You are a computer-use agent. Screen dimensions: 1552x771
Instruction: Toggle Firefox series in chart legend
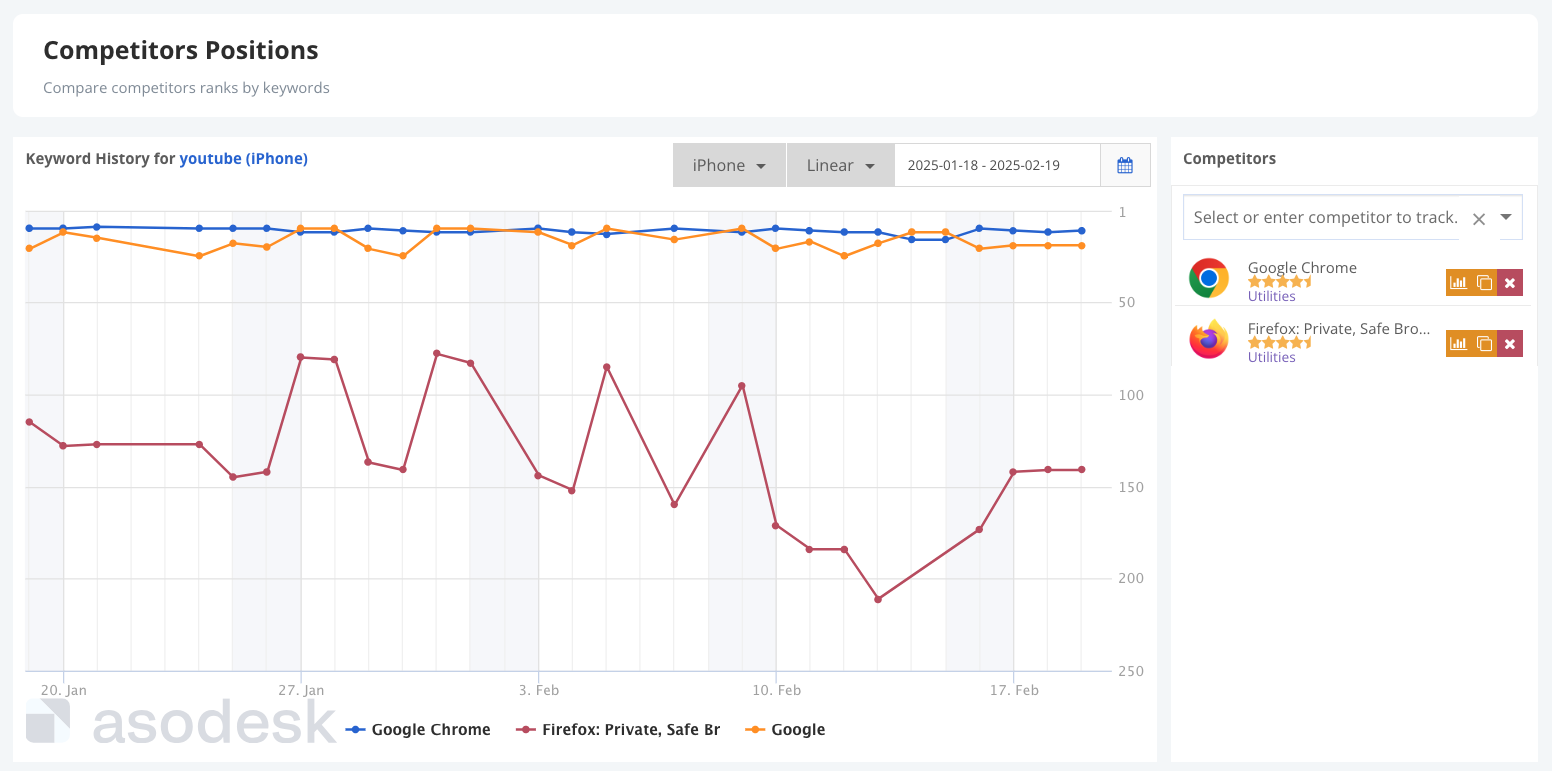[x=618, y=730]
